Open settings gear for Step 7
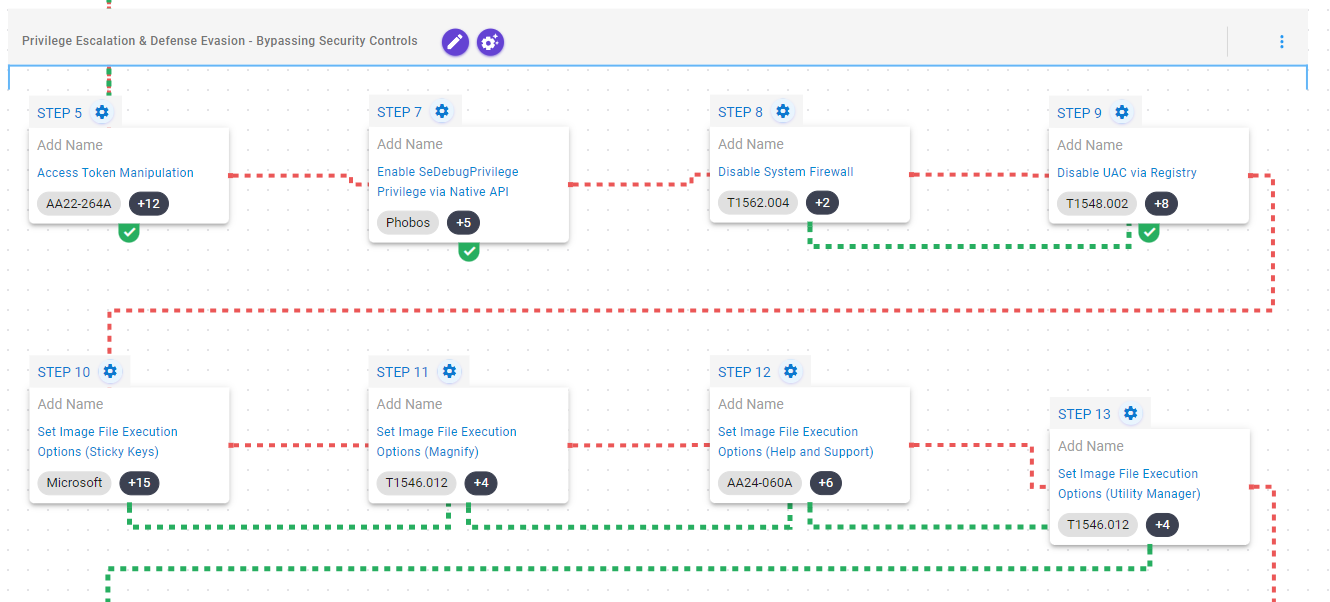Image resolution: width=1330 pixels, height=602 pixels. [442, 112]
